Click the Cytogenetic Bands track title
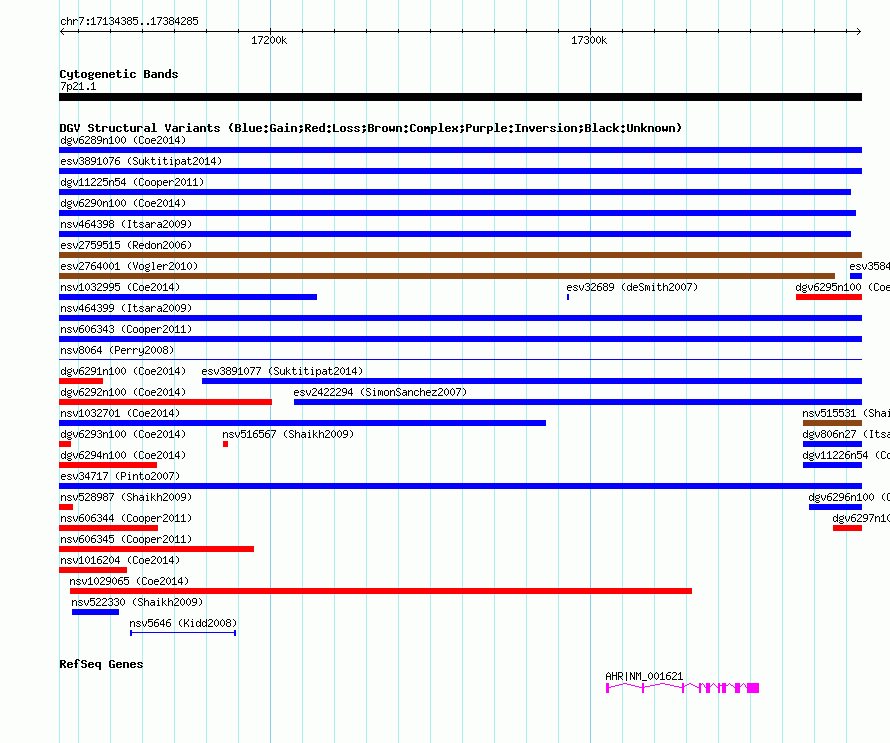 119,74
